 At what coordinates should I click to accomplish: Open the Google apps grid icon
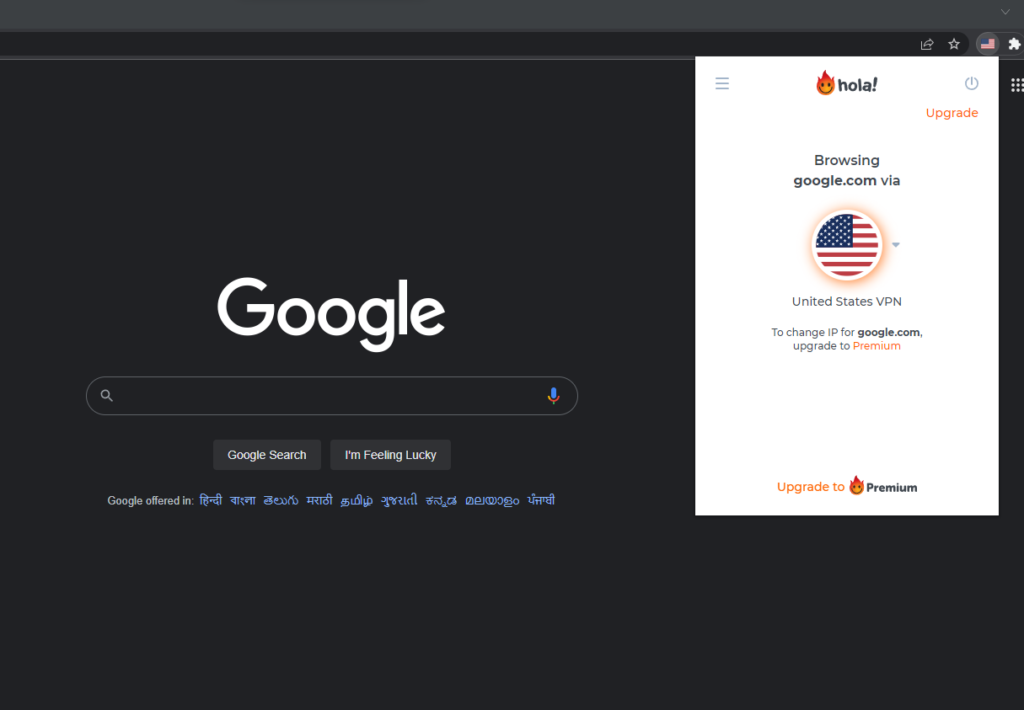(1015, 86)
